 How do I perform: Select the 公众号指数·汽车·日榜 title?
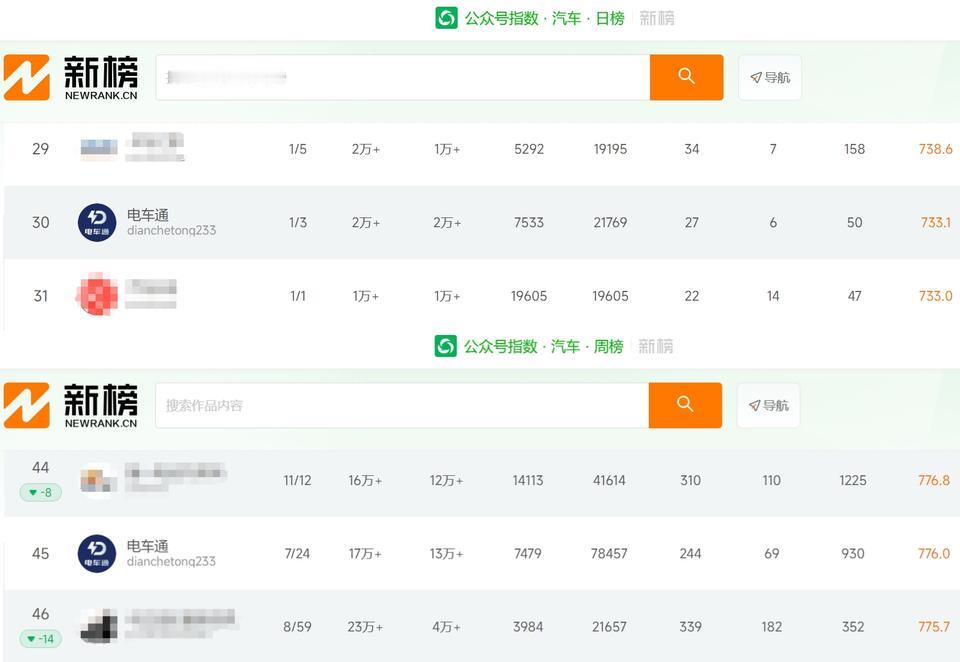click(x=545, y=18)
